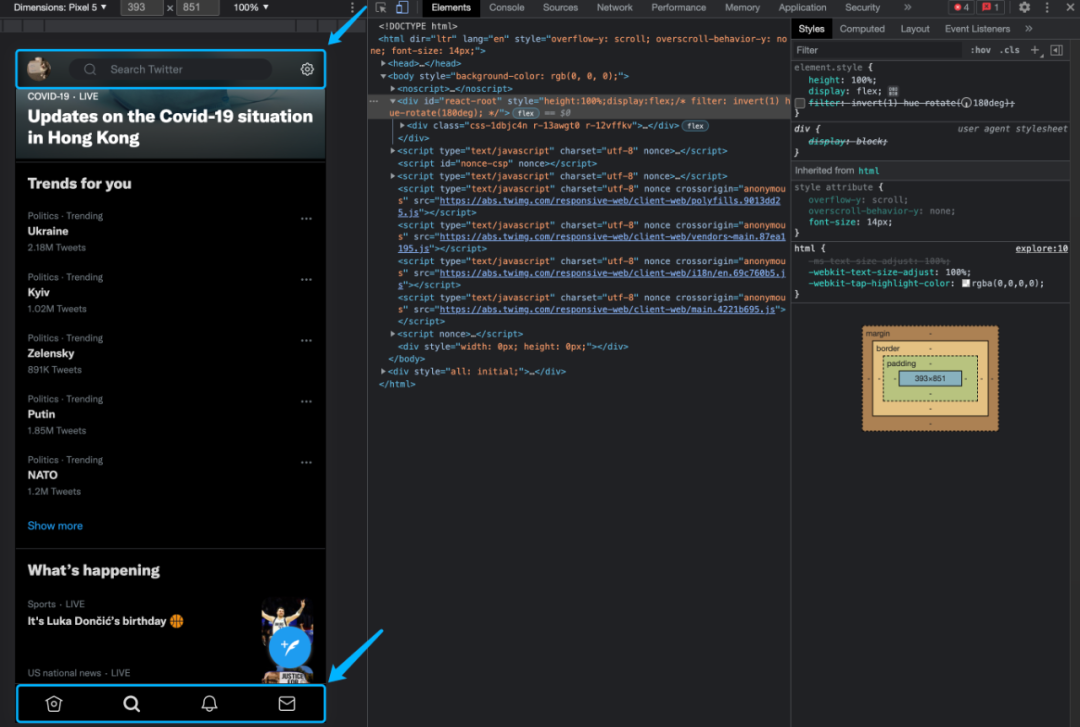Open Messages envelope in bottom navigation
The height and width of the screenshot is (727, 1080).
click(x=287, y=703)
